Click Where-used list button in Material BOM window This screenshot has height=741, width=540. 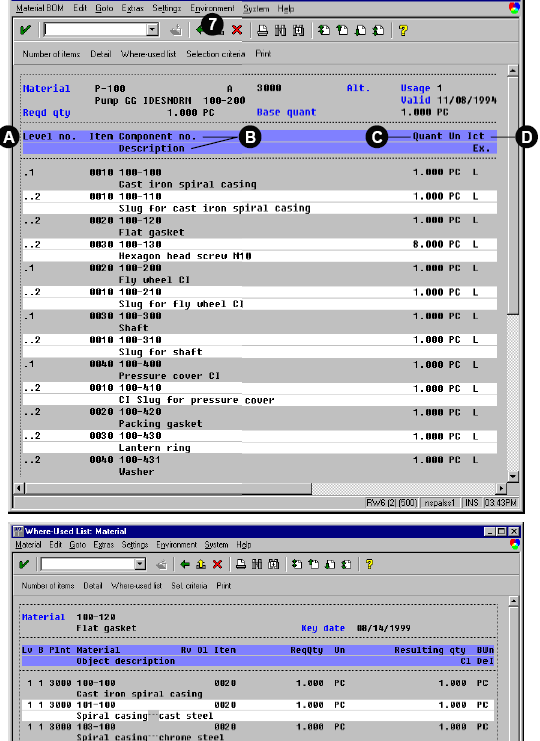(148, 54)
